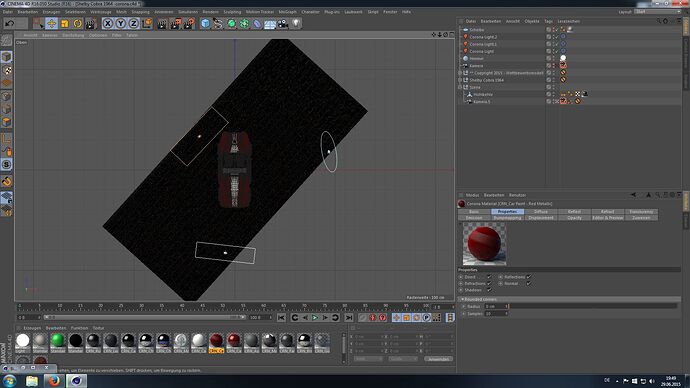
Task: Open Firefox from the taskbar
Action: (54, 381)
